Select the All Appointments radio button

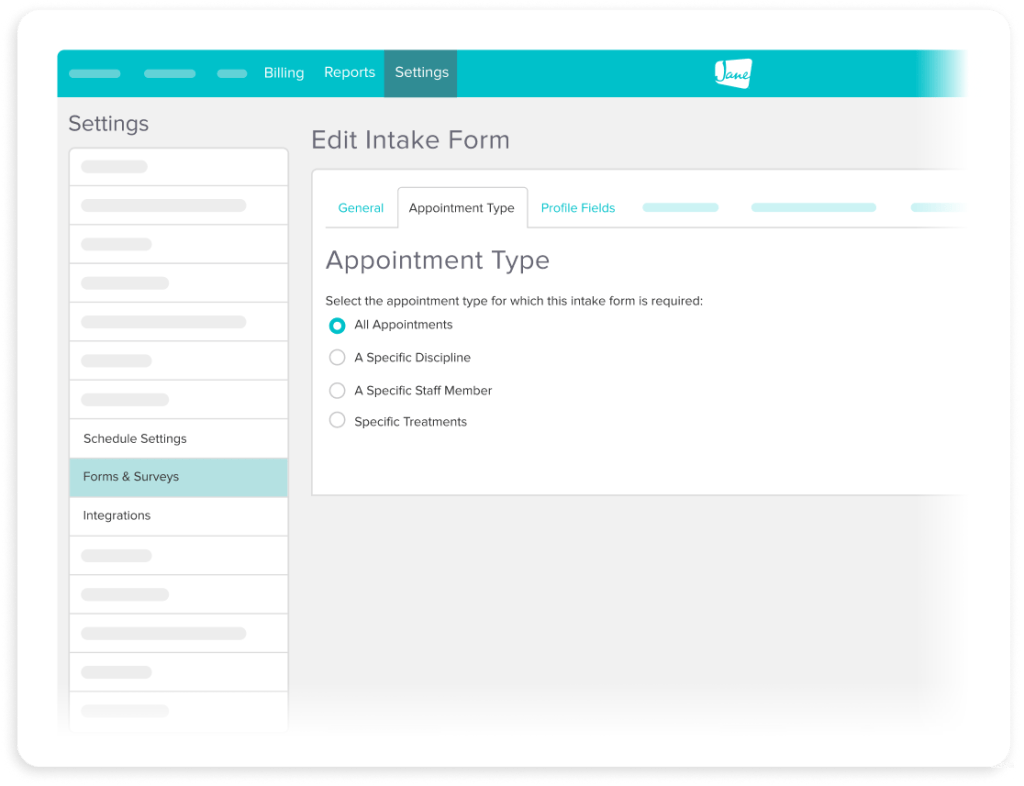click(337, 325)
